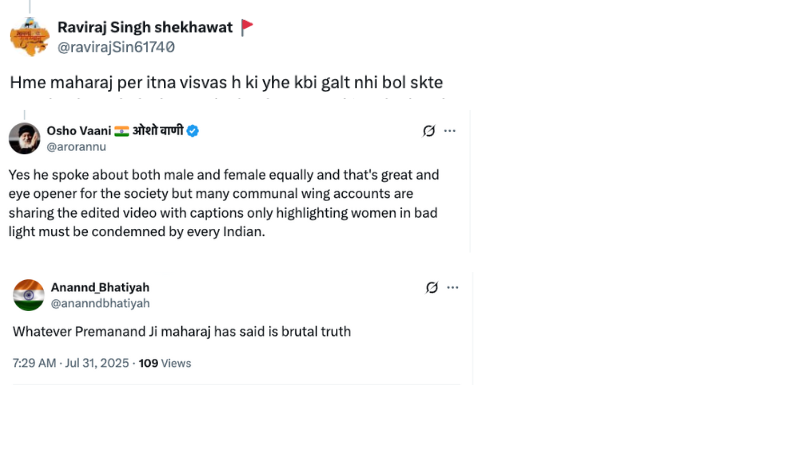Open the Anannd_Bhatiyah display name link
Image resolution: width=800 pixels, height=450 pixels.
(100, 288)
